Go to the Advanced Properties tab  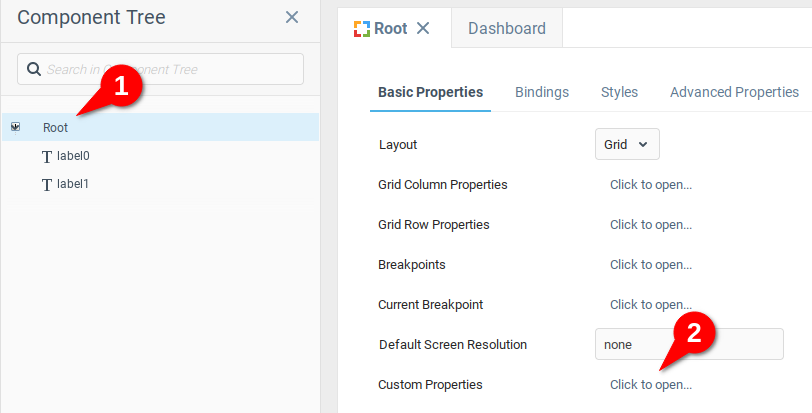[734, 92]
